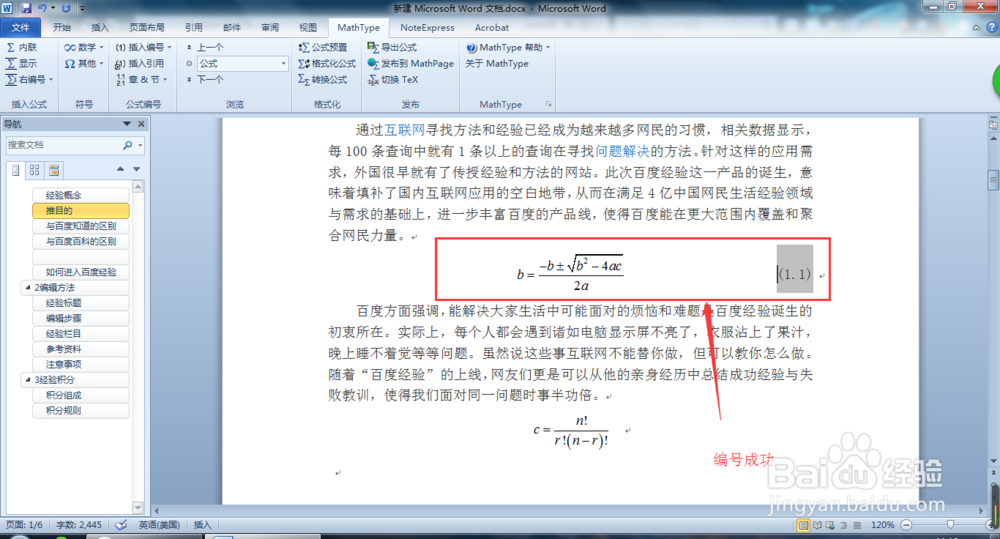This screenshot has width=1000, height=539.
Task: Switch to print layout view button
Action: (x=803, y=525)
